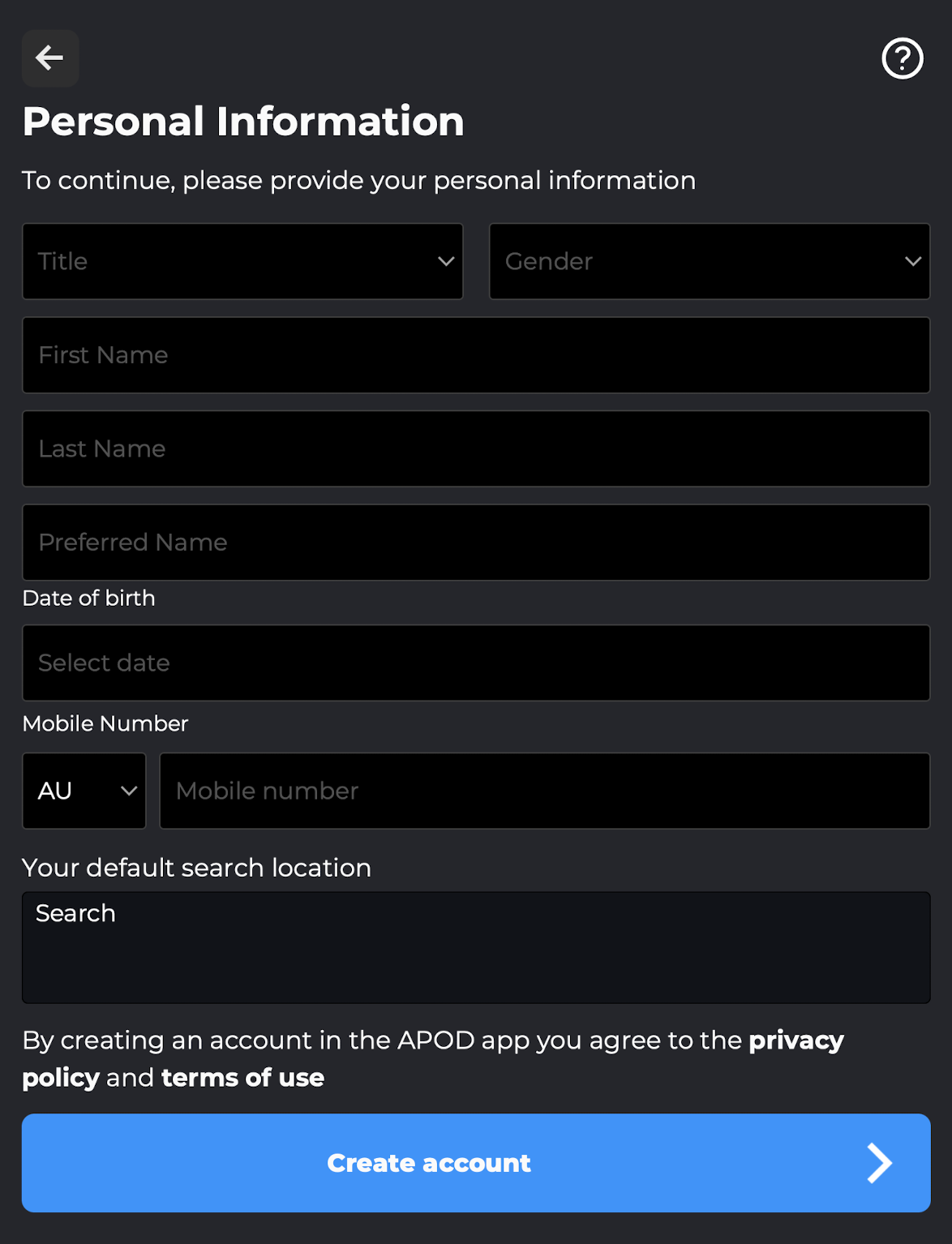The height and width of the screenshot is (1244, 952).
Task: Click the chevron in the Title field
Action: point(446,261)
